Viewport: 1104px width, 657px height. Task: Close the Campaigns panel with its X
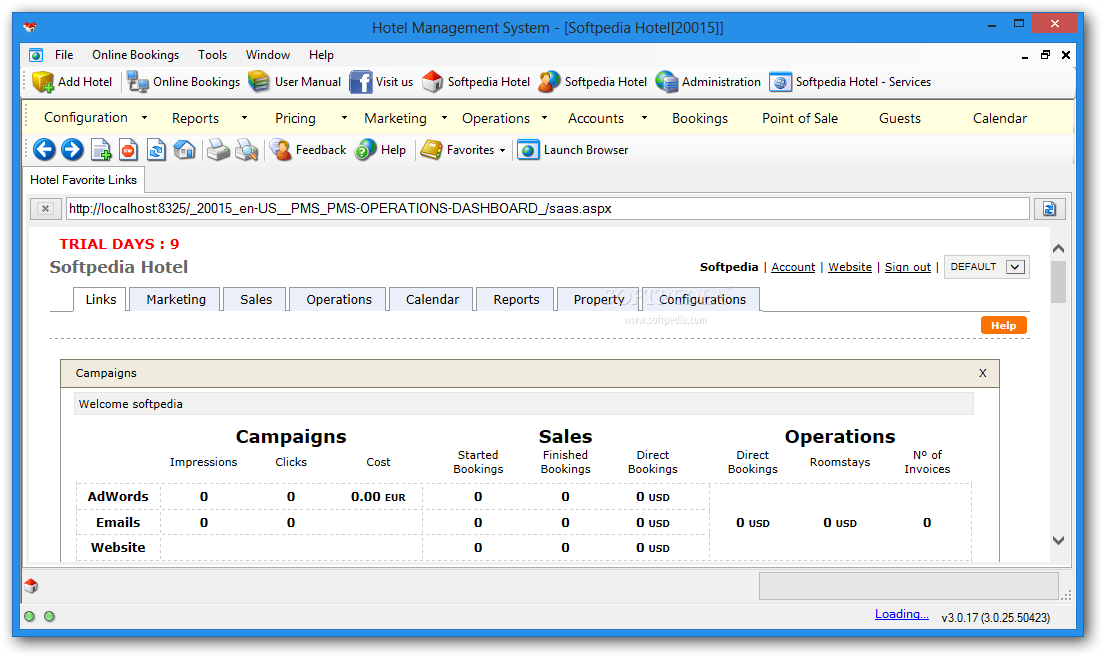(x=983, y=373)
